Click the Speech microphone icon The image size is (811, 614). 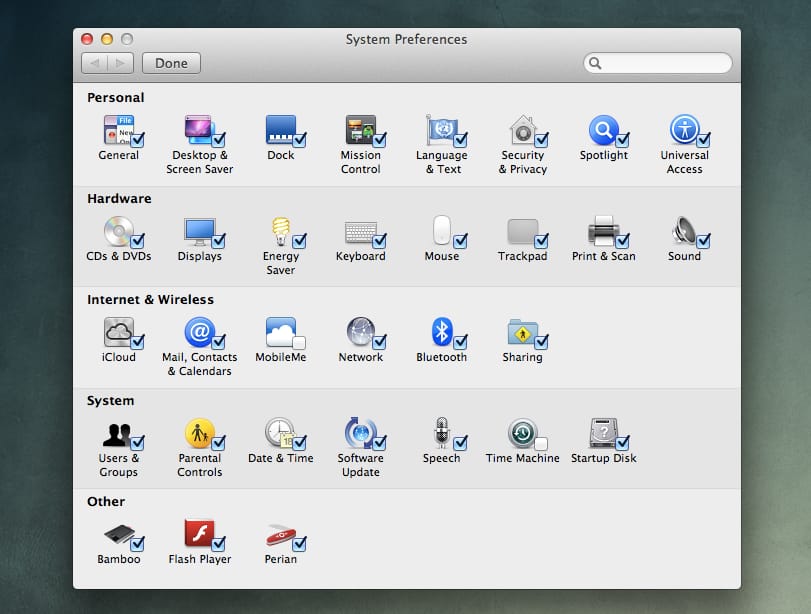pyautogui.click(x=441, y=432)
